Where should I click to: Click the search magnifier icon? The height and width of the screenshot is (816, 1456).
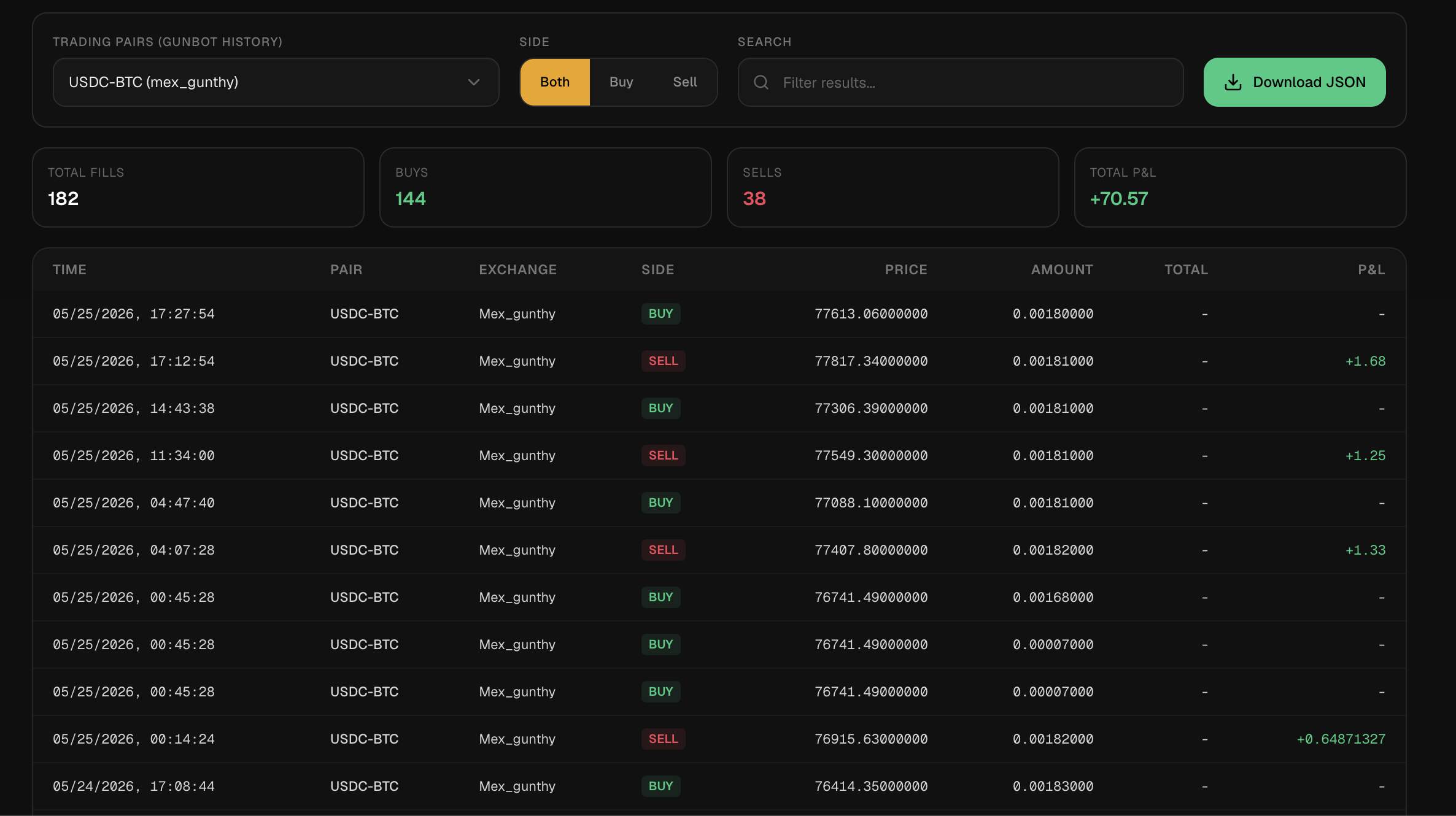[761, 82]
